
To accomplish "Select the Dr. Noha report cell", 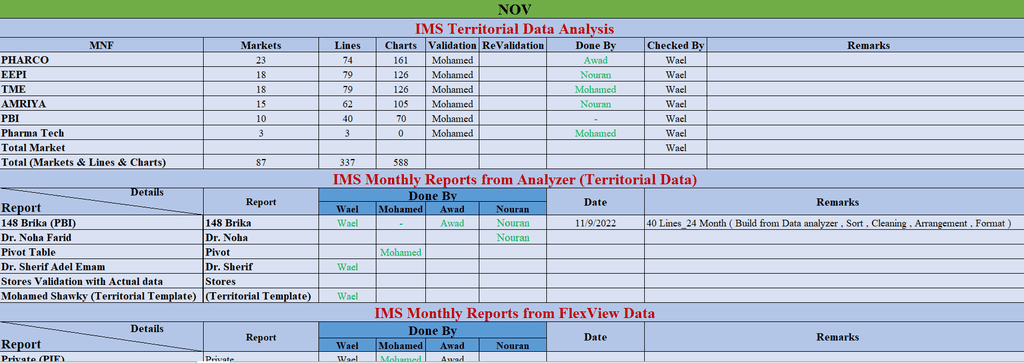I will (x=261, y=237).
